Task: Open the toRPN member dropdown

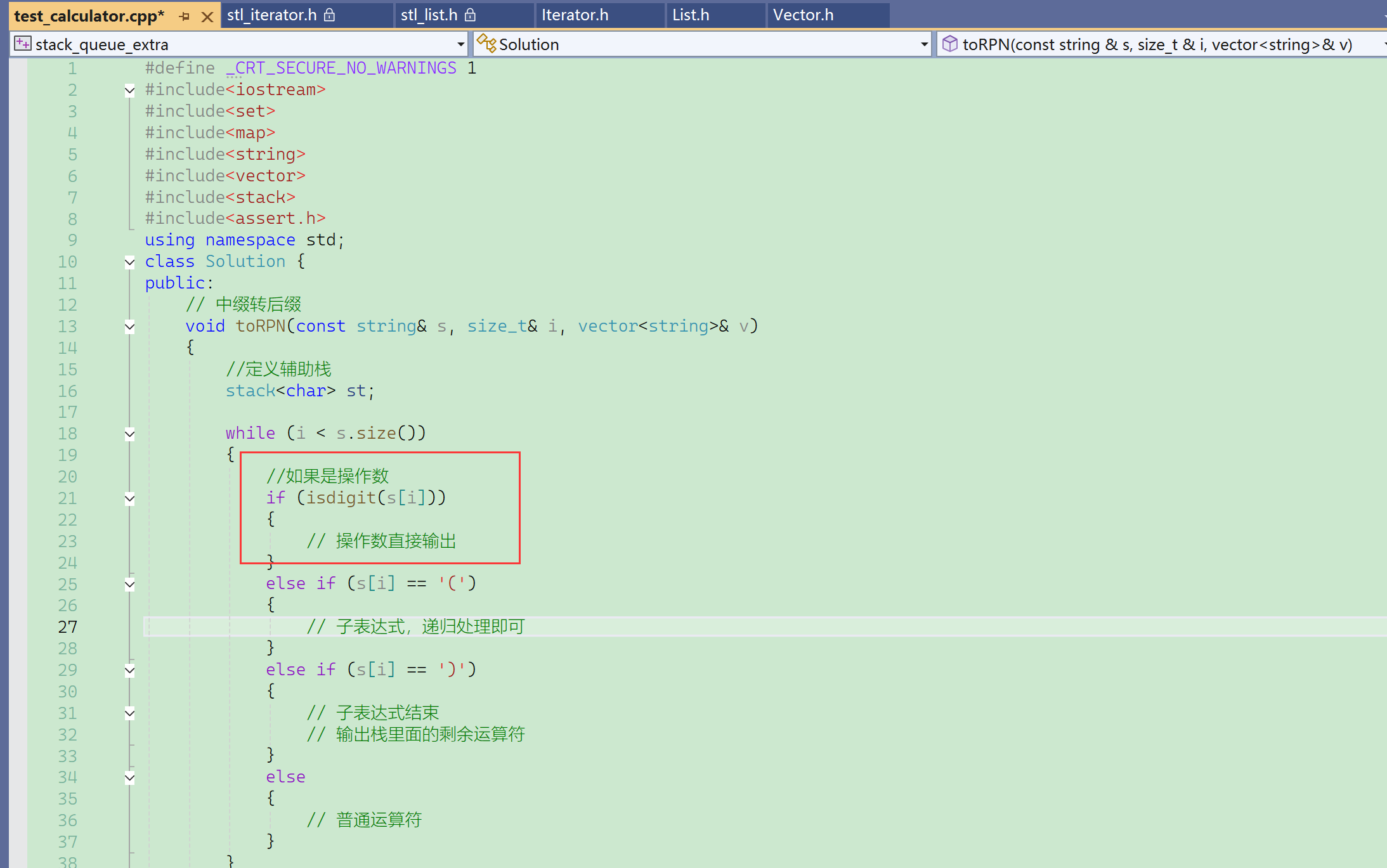Action: click(x=1384, y=44)
